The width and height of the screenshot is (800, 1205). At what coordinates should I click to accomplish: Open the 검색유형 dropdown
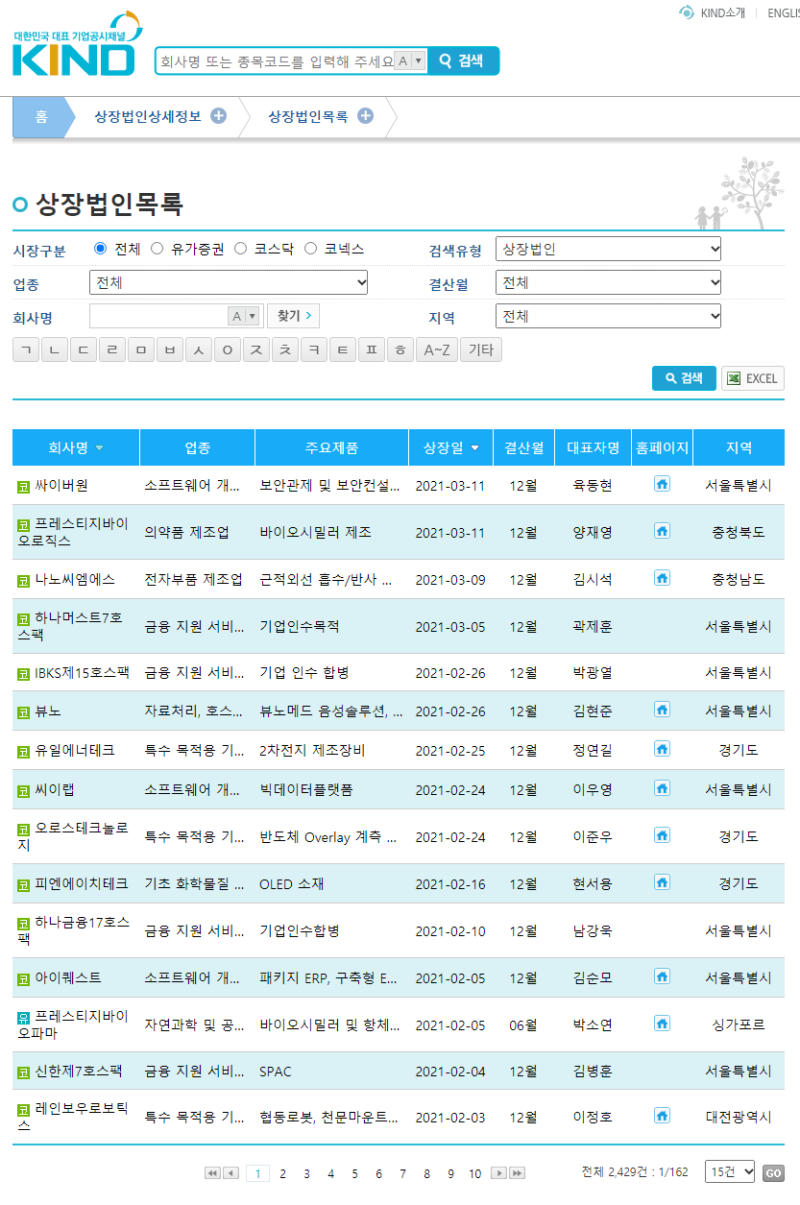pos(608,248)
